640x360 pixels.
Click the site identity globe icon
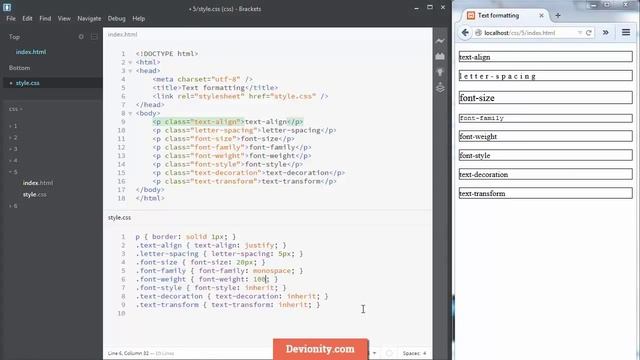click(478, 33)
